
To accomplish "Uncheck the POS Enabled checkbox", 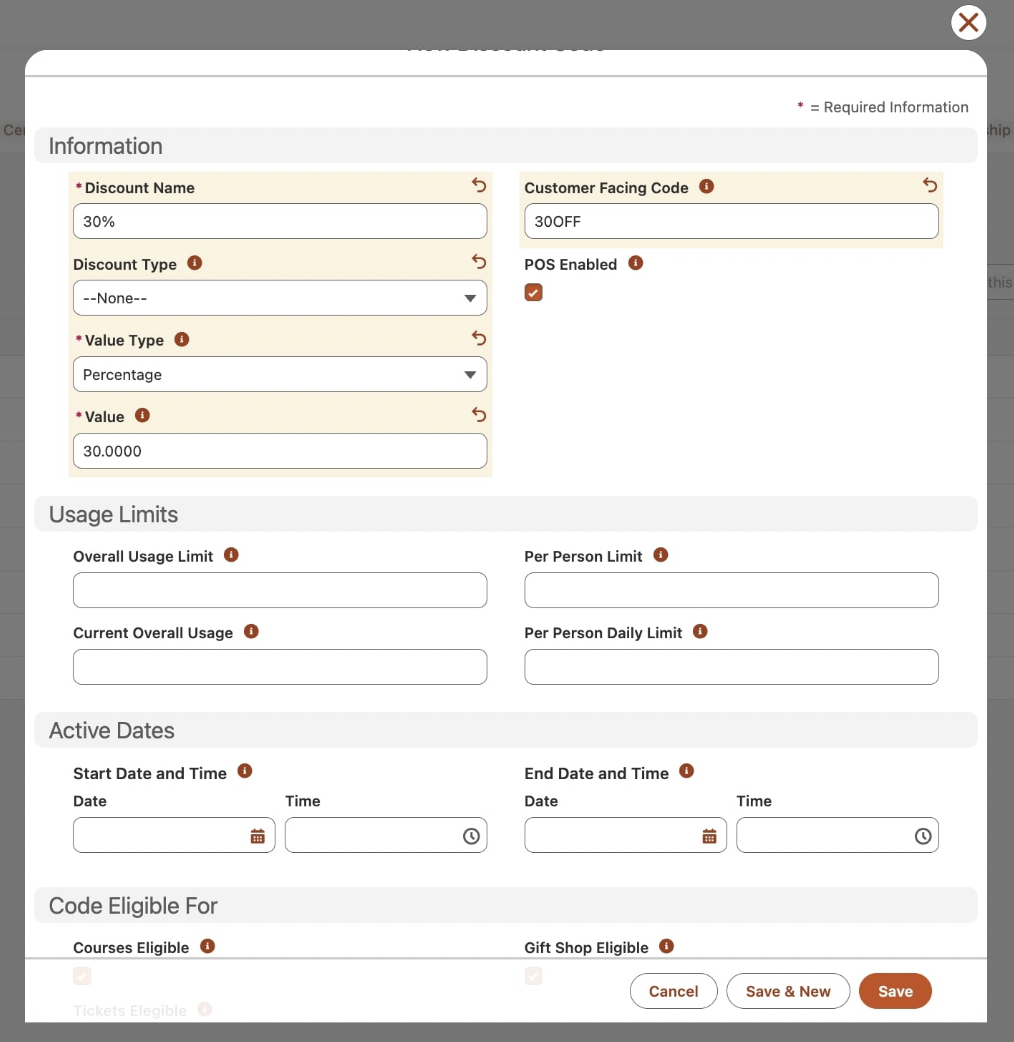I will 534,292.
